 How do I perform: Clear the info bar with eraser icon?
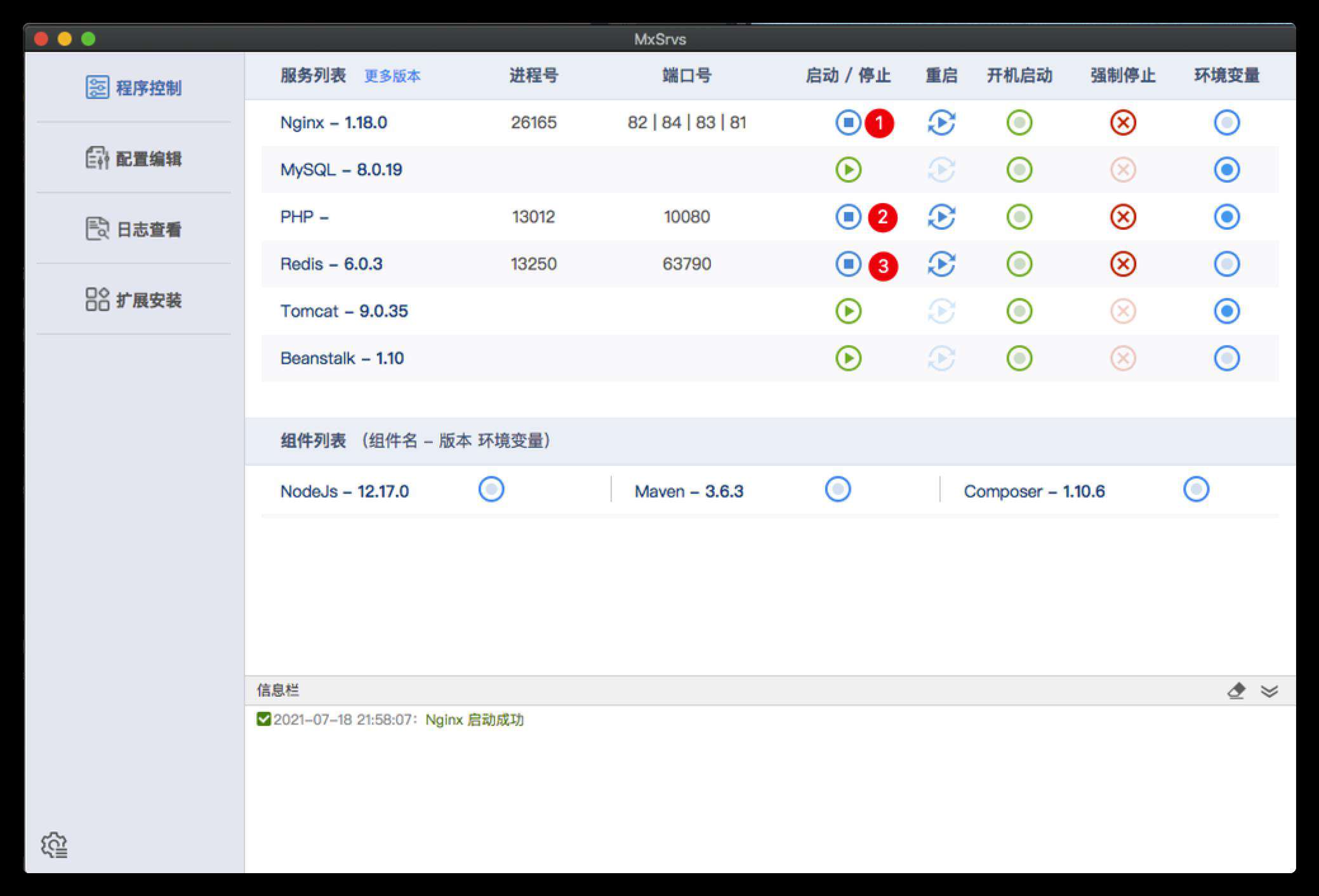[1236, 690]
